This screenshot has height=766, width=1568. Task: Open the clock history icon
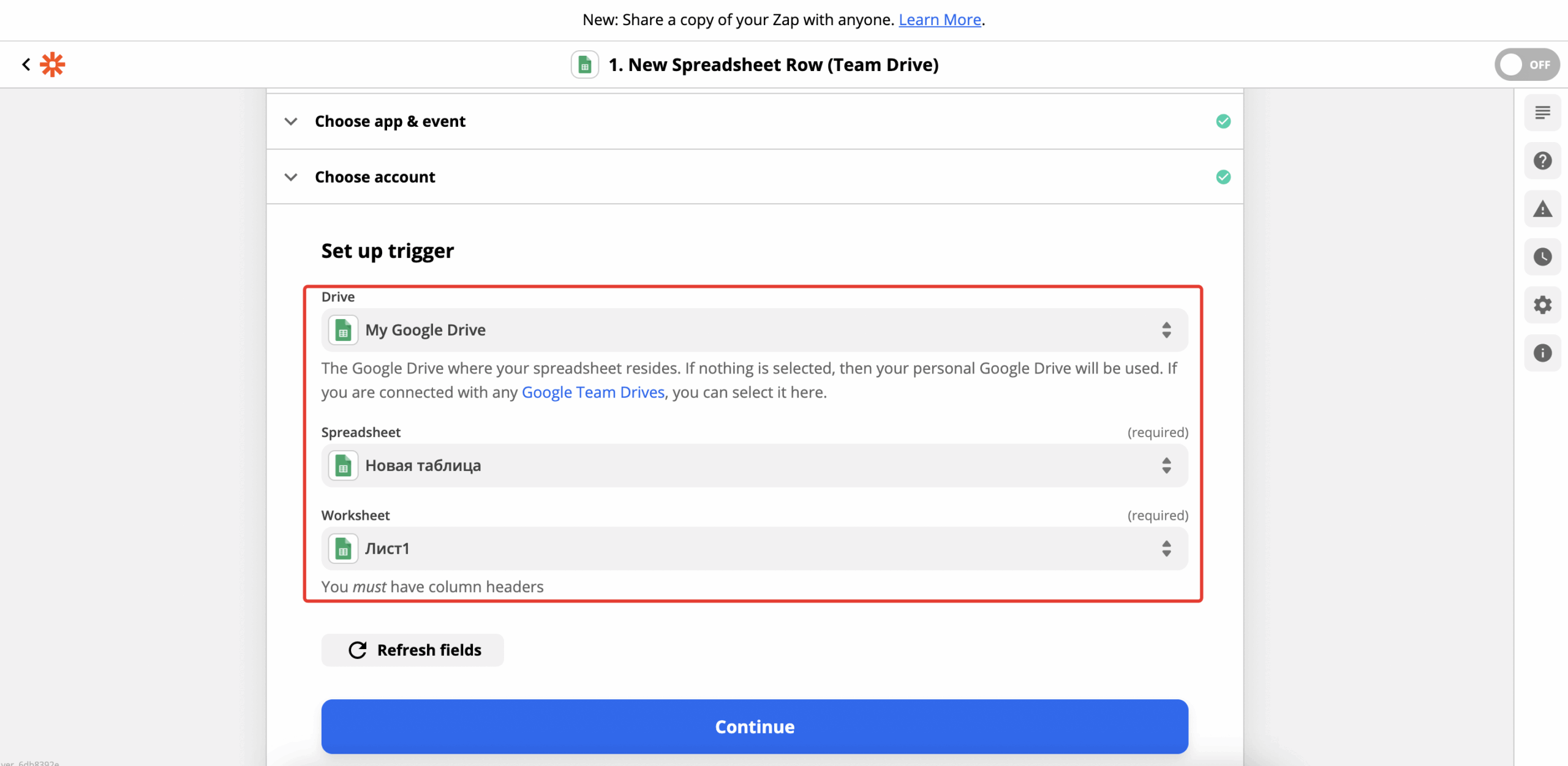pos(1542,257)
